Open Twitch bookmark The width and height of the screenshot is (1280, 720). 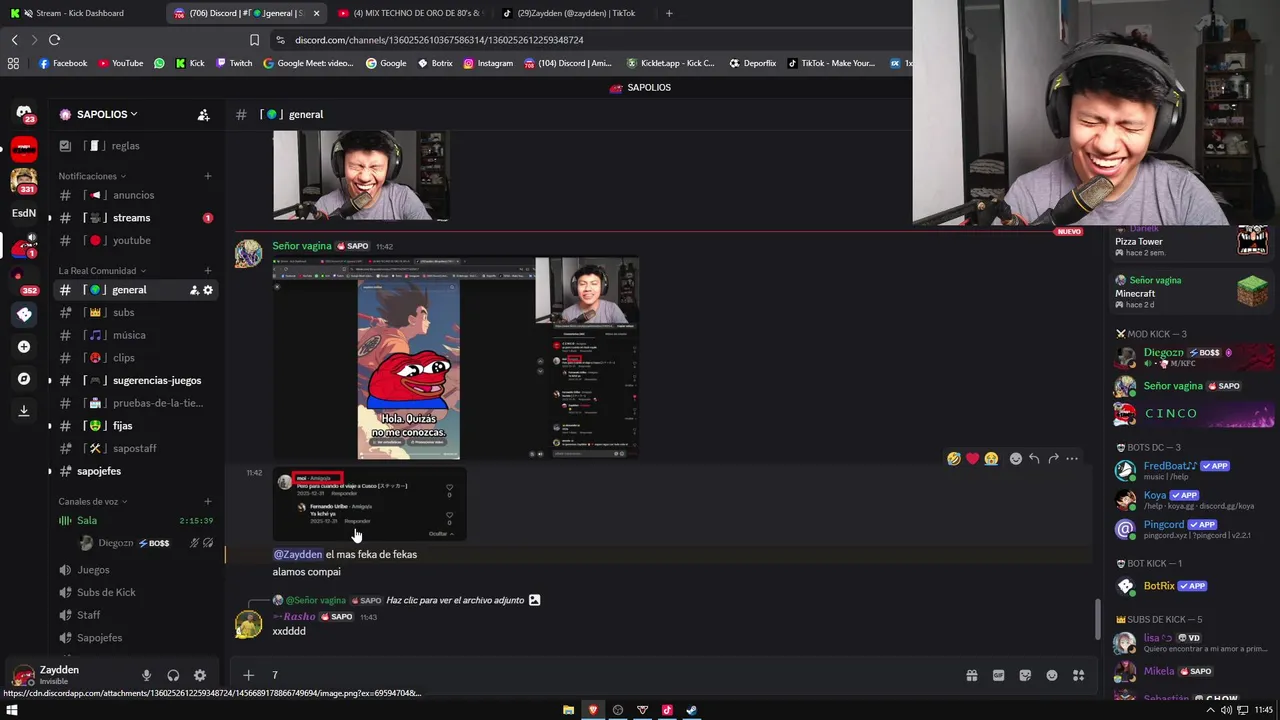234,63
